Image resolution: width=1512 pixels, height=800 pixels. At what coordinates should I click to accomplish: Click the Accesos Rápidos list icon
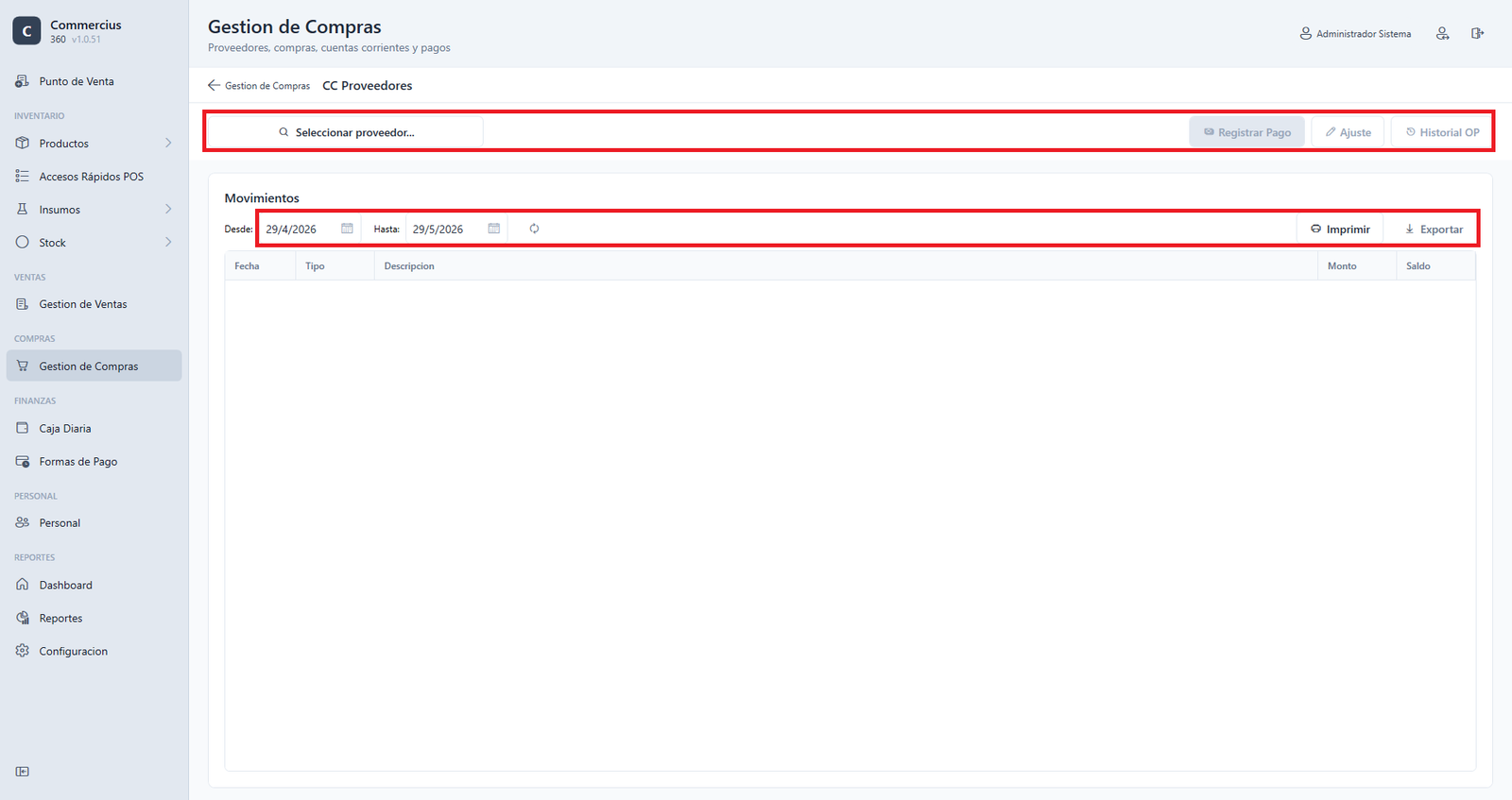point(23,177)
